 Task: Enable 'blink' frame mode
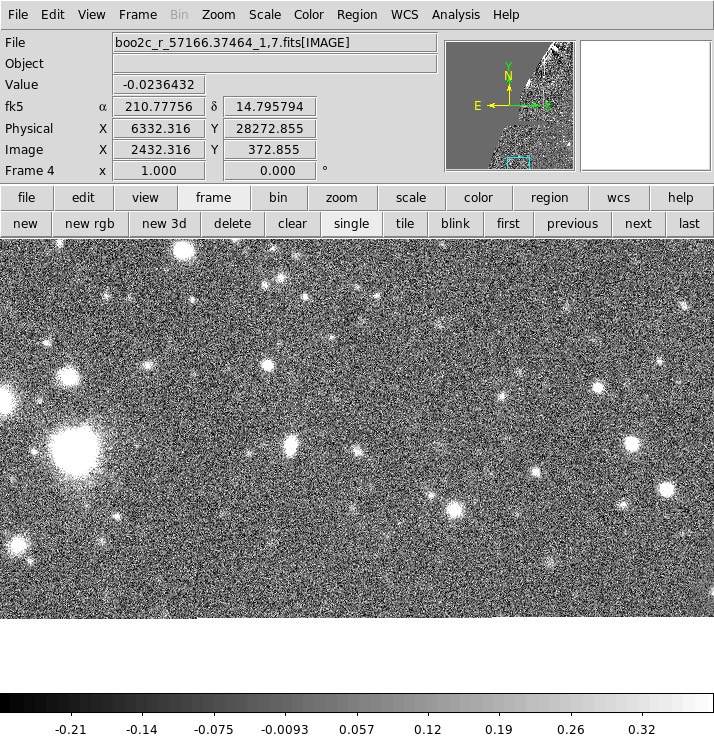click(x=455, y=224)
